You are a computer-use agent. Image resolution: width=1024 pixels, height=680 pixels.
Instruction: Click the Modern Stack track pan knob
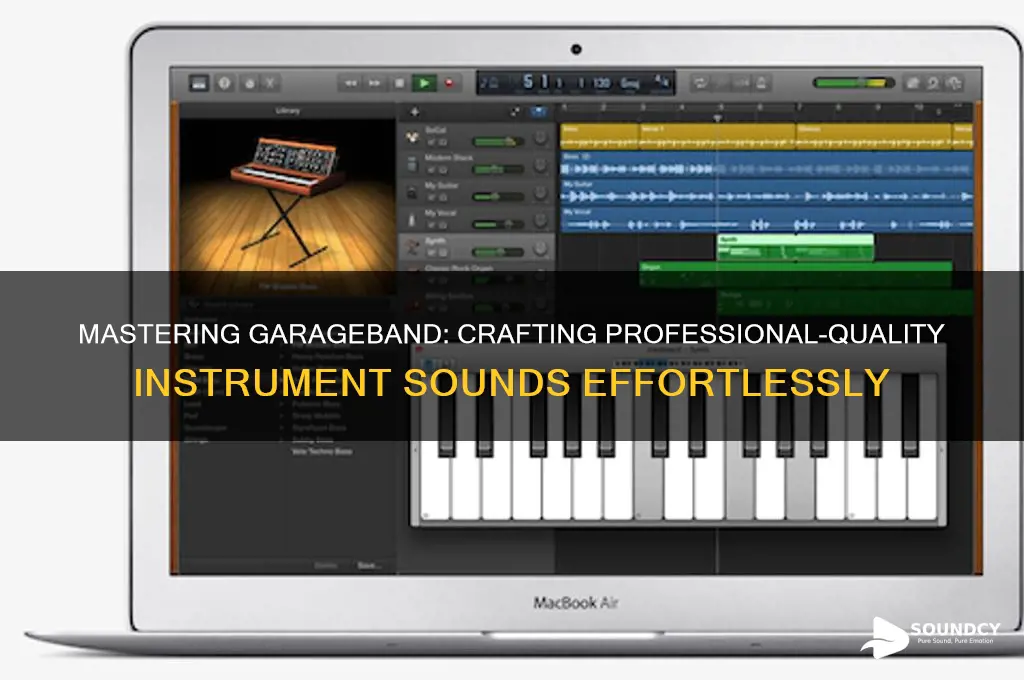click(x=540, y=166)
